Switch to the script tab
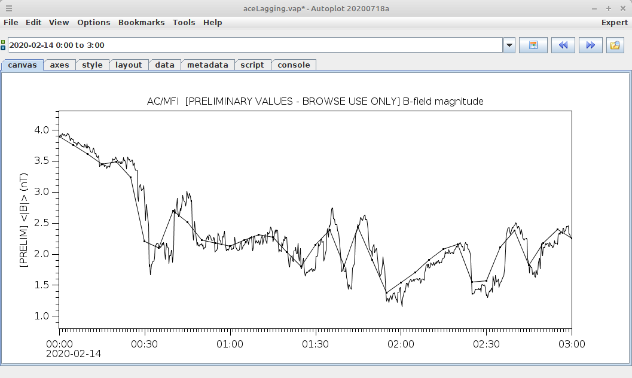The image size is (632, 378). pyautogui.click(x=252, y=65)
